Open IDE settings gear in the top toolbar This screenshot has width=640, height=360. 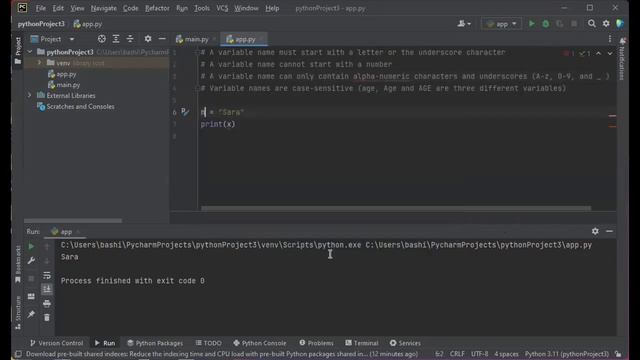[x=606, y=24]
